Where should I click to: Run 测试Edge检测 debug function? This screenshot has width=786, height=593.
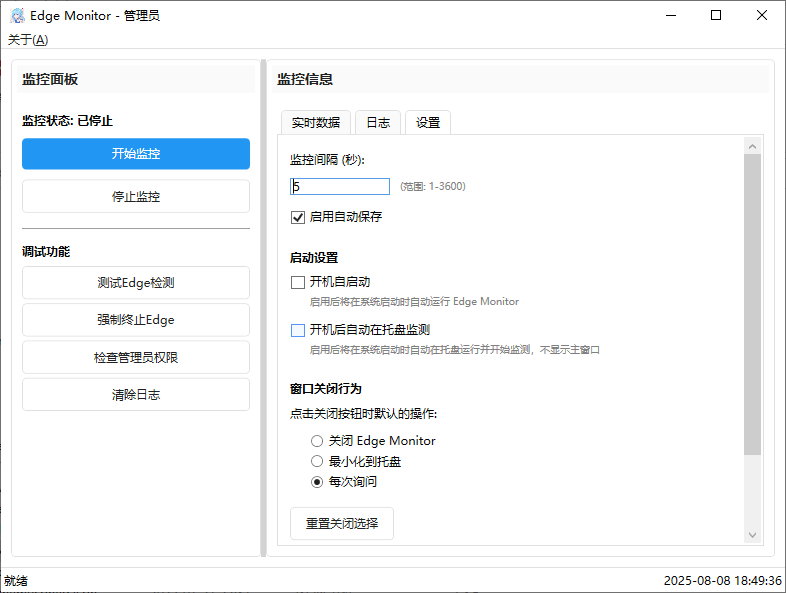pos(136,283)
